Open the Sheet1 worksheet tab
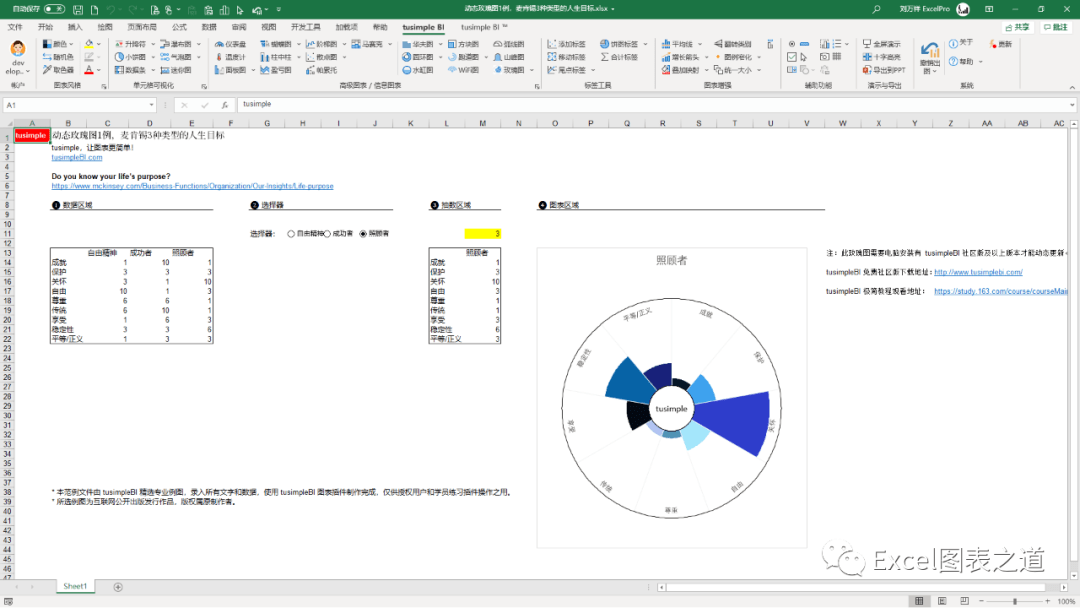Screen dimensions: 1080x608 [x=75, y=587]
